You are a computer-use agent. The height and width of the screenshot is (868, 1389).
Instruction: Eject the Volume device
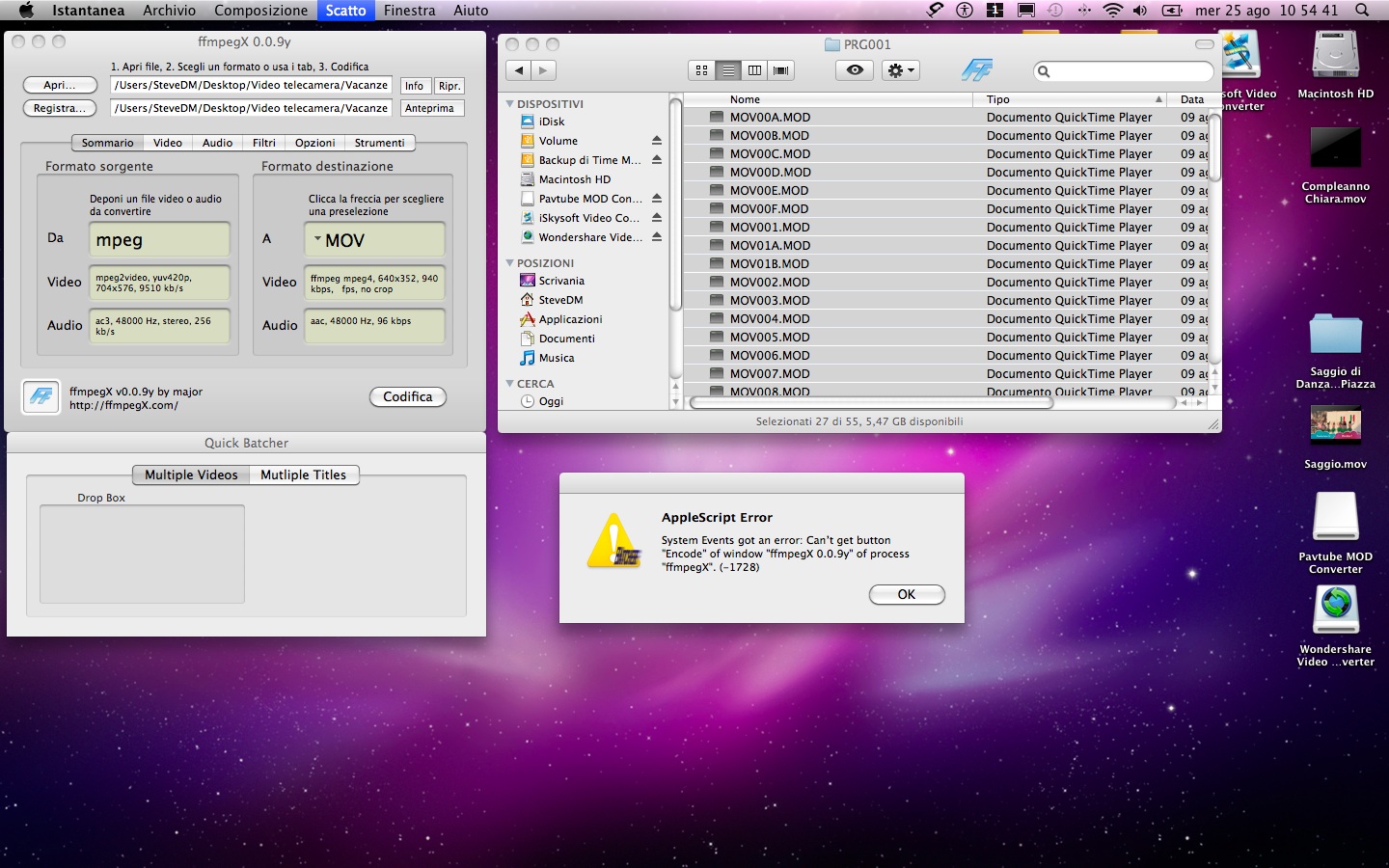tap(657, 141)
